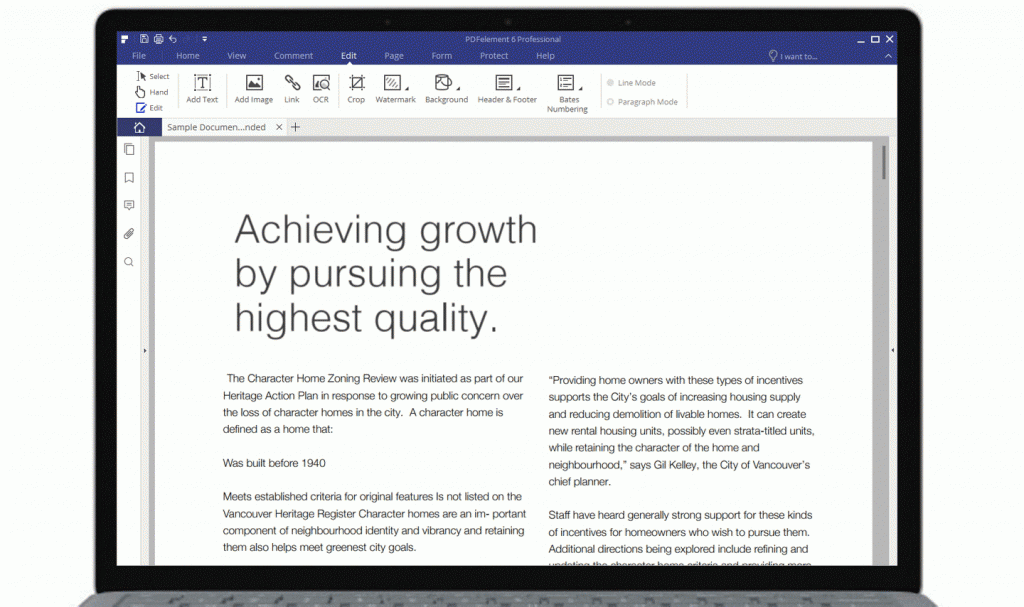
Task: Minimize the PDFelement window
Action: (x=861, y=40)
